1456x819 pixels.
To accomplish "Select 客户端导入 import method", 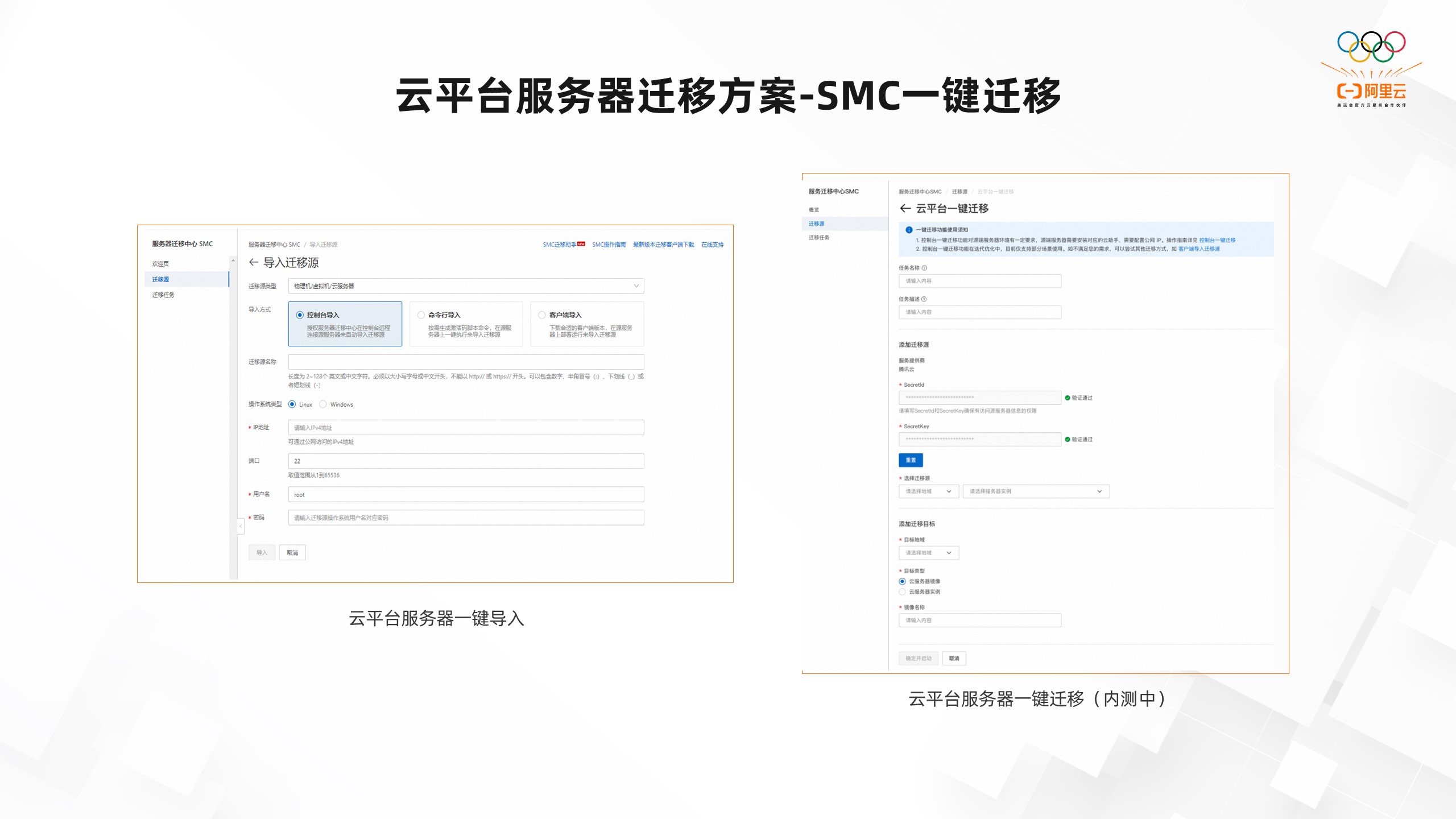I will point(588,324).
